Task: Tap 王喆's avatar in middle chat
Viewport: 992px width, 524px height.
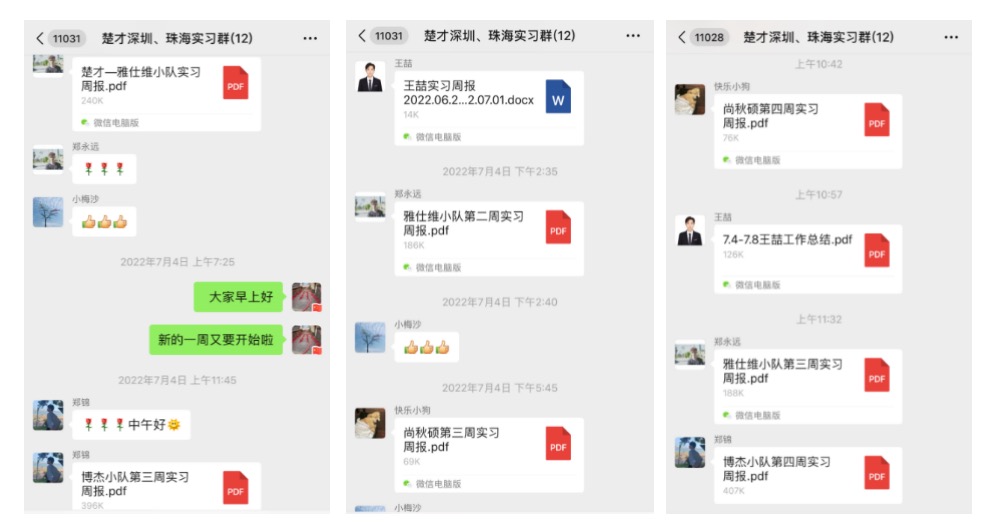Action: (x=370, y=77)
